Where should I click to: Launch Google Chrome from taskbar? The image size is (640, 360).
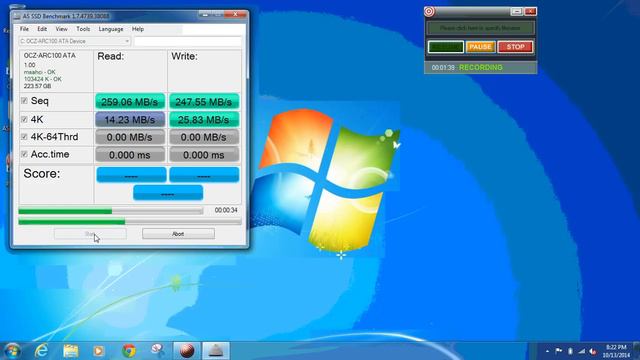pyautogui.click(x=129, y=351)
